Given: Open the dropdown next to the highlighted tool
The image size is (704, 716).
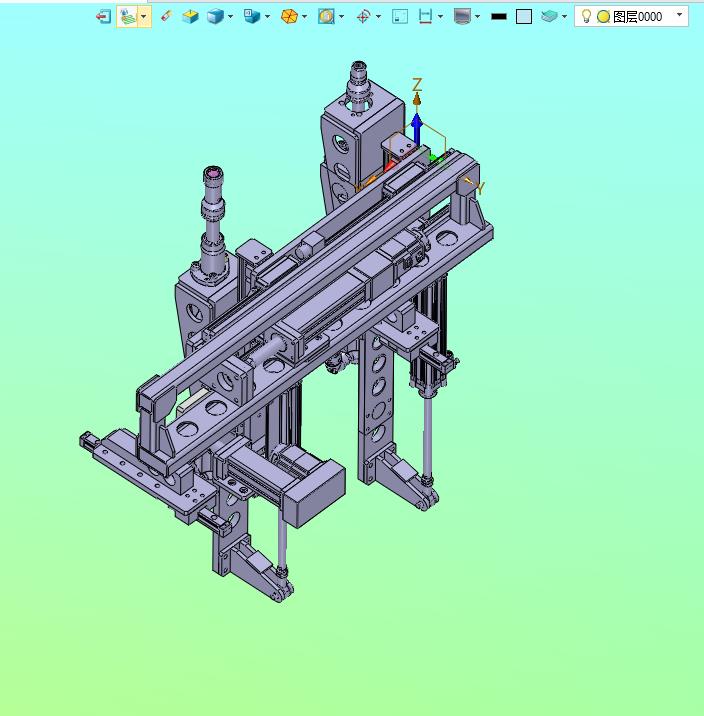Looking at the screenshot, I should tap(144, 17).
